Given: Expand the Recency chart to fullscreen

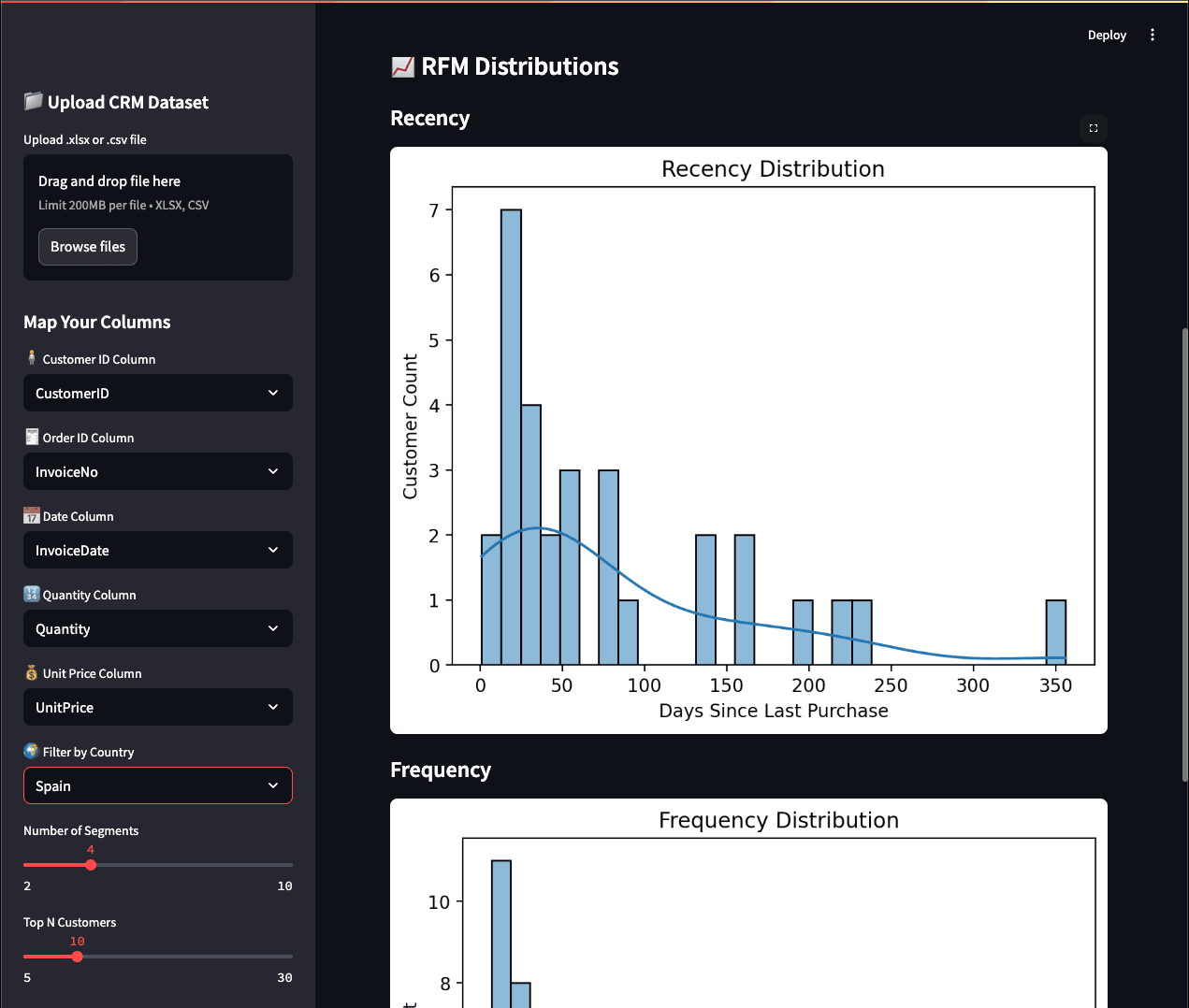Looking at the screenshot, I should click(1093, 128).
